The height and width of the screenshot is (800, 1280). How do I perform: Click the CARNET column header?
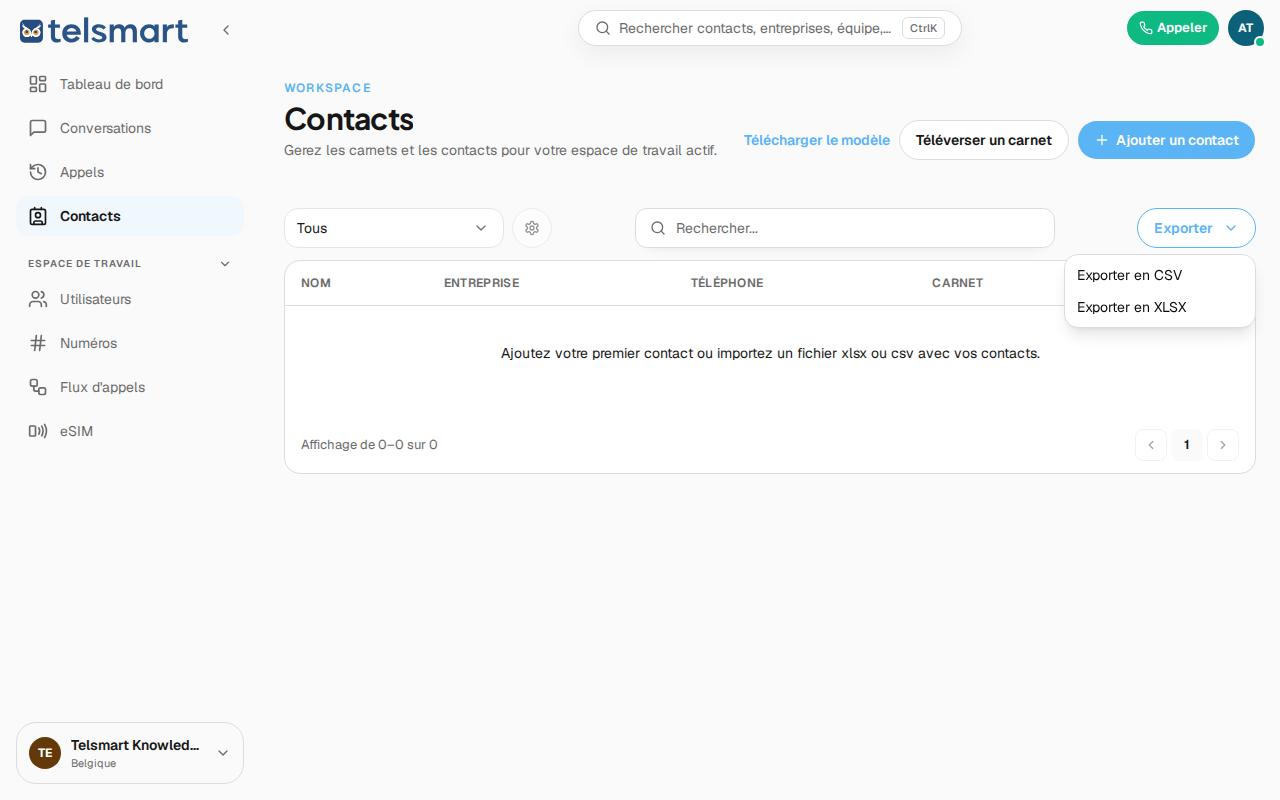coord(957,283)
